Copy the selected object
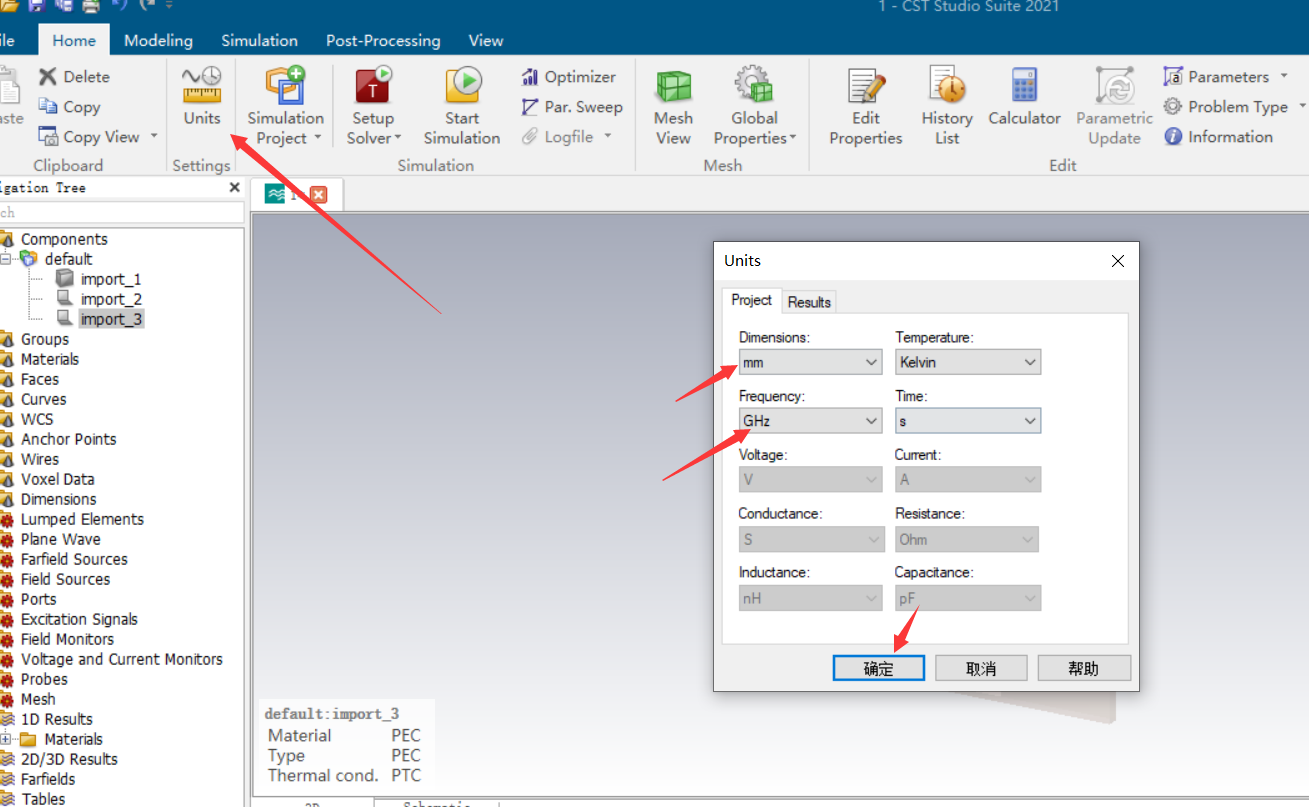Screen dimensions: 1309x807 (x=69, y=107)
